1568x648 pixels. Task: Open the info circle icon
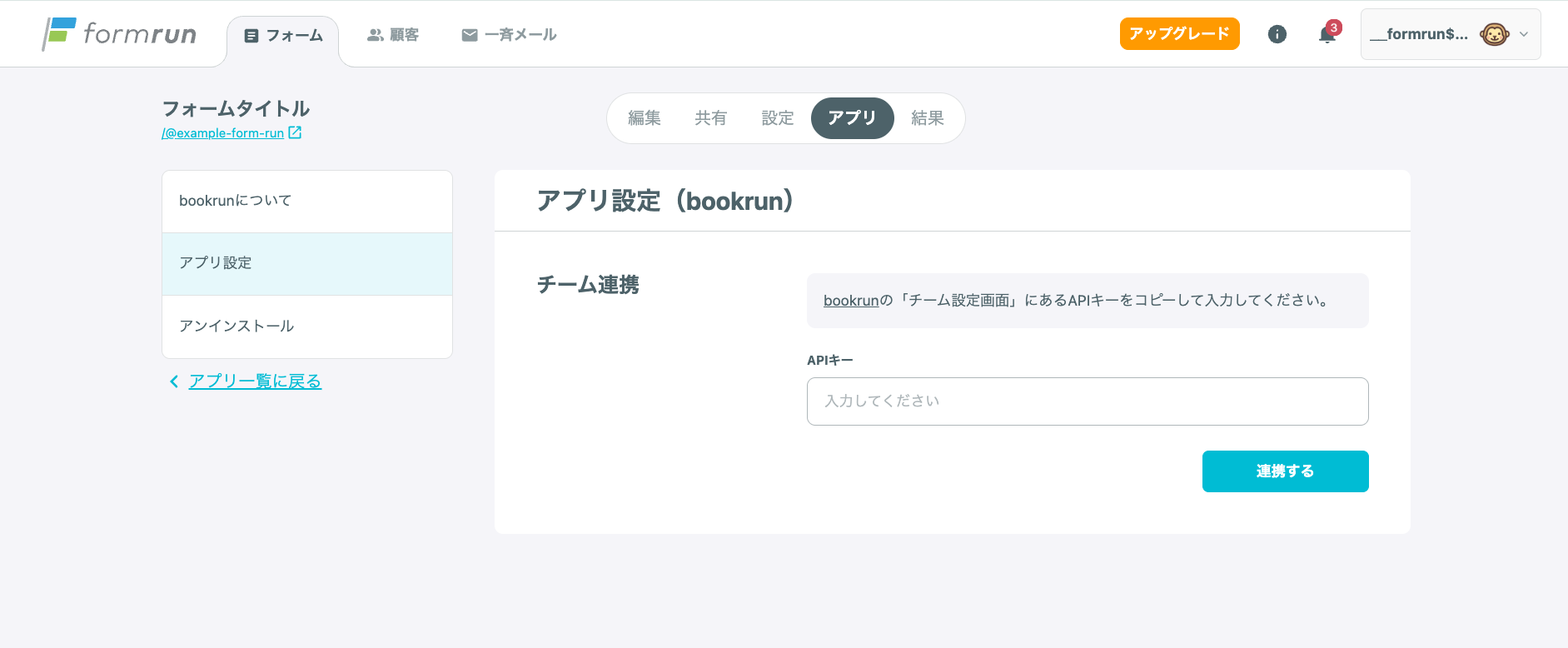[1277, 34]
